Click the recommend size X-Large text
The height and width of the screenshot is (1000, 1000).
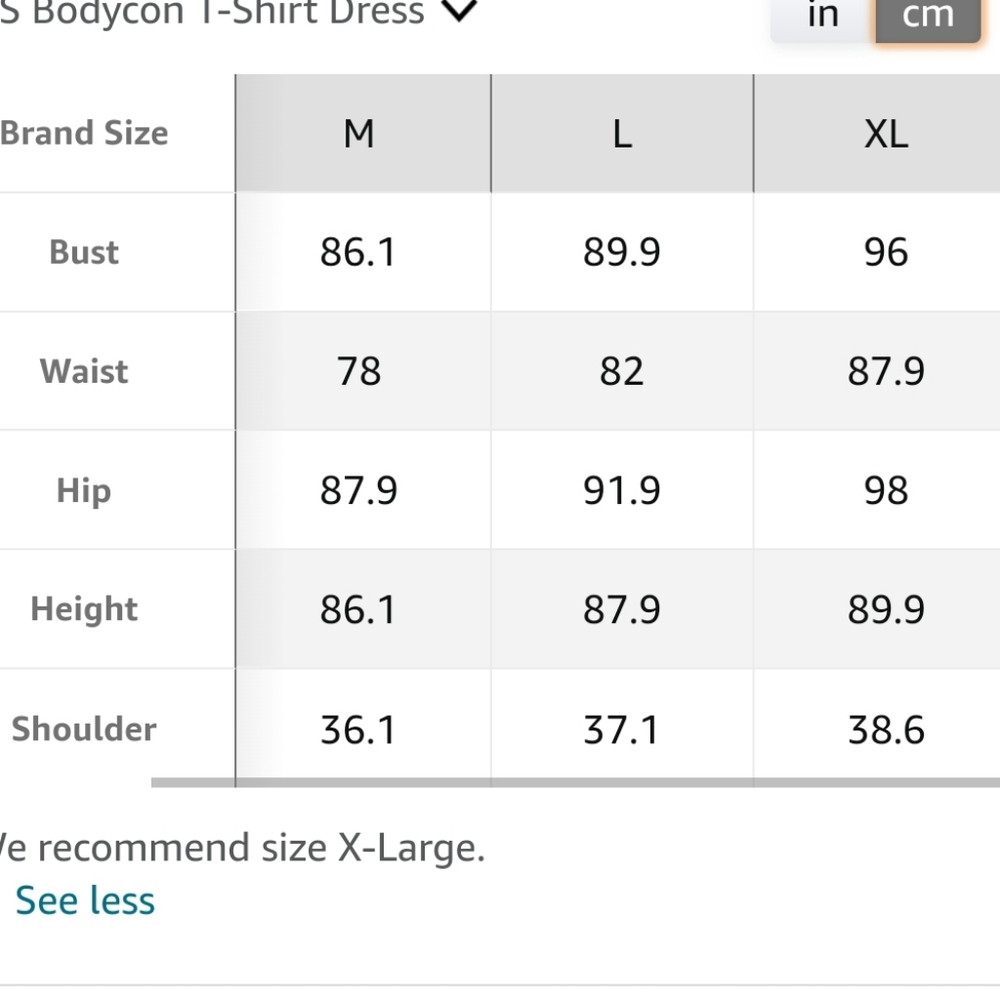(x=245, y=848)
